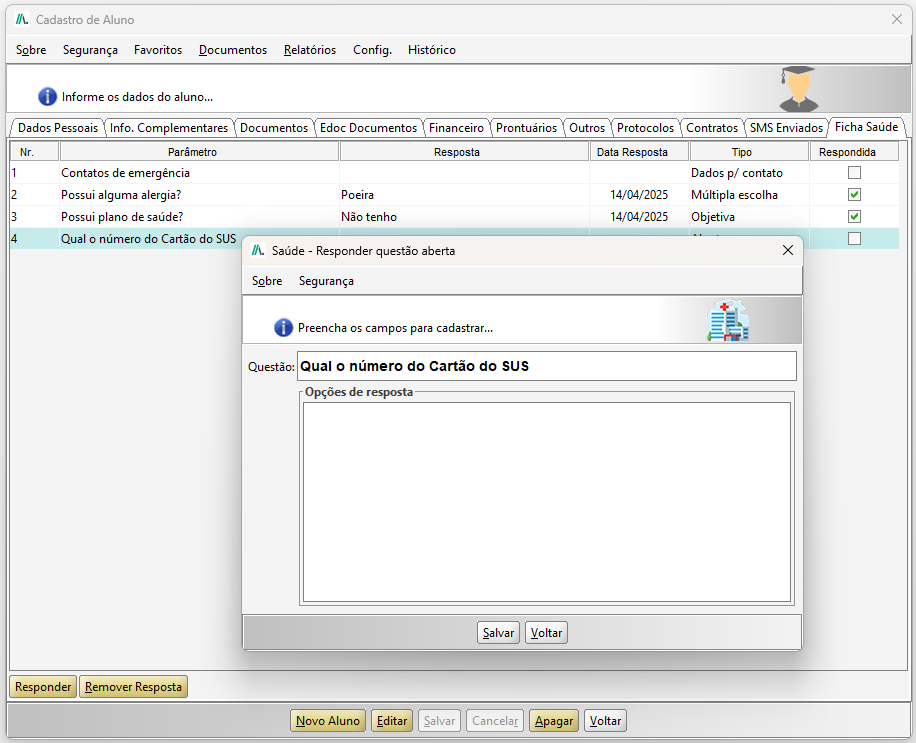The image size is (916, 743).
Task: Select the 'Possui alguma alergia?' row
Action: [x=454, y=195]
